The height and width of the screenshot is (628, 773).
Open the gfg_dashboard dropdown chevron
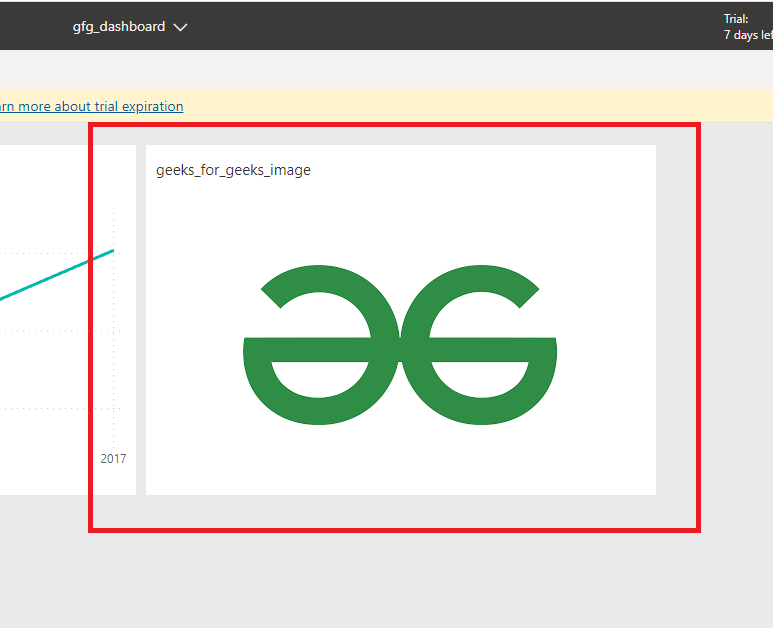pos(180,28)
